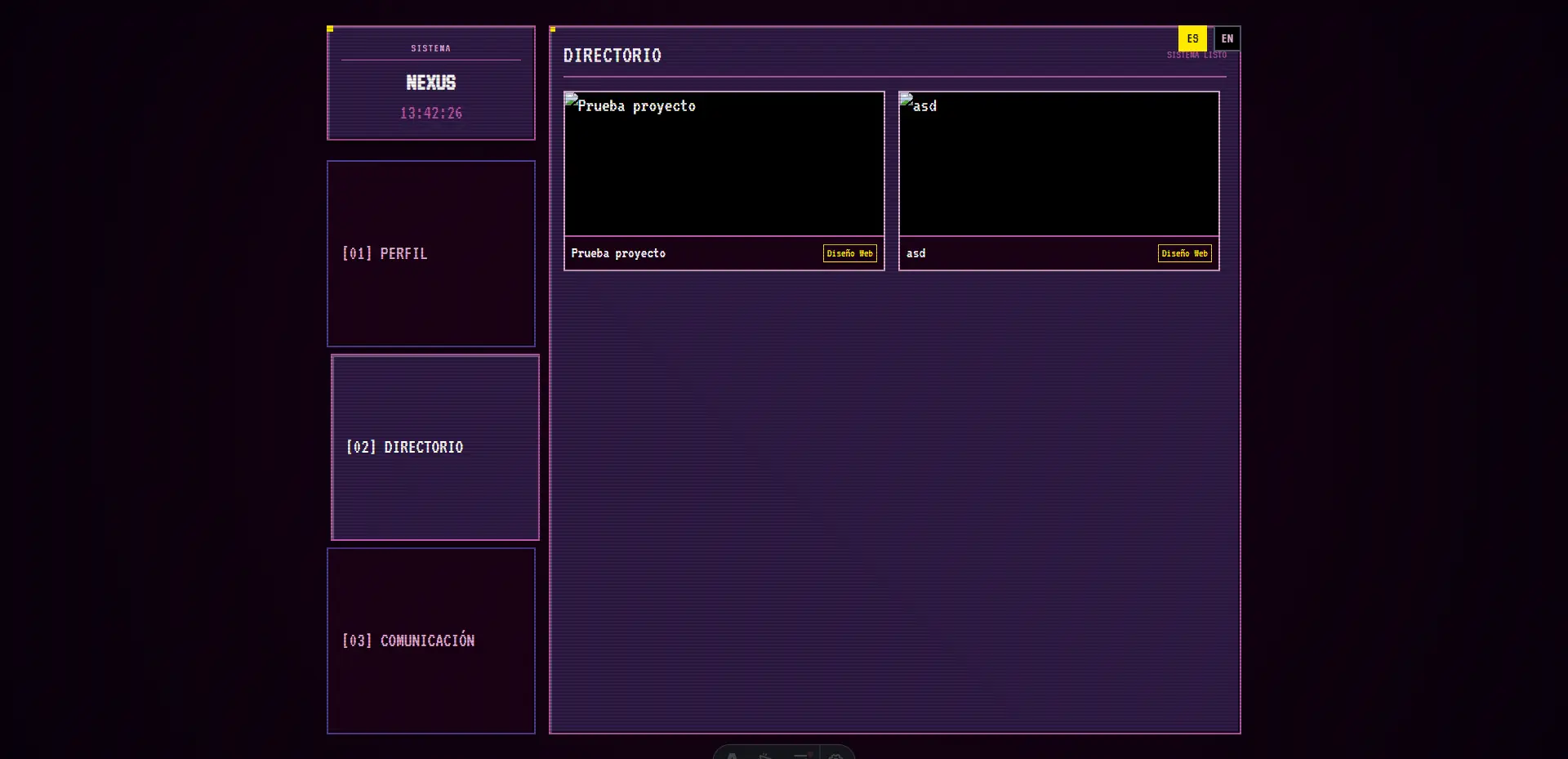Click the Diseño Web tag on Prueba proyecto

pyautogui.click(x=849, y=253)
